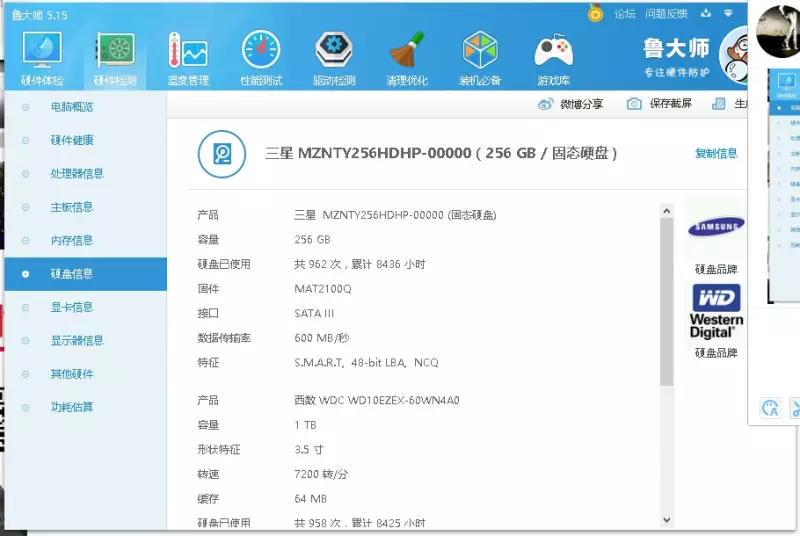This screenshot has height=536, width=800.
Task: Click the gold medal icon in title bar
Action: 595,13
